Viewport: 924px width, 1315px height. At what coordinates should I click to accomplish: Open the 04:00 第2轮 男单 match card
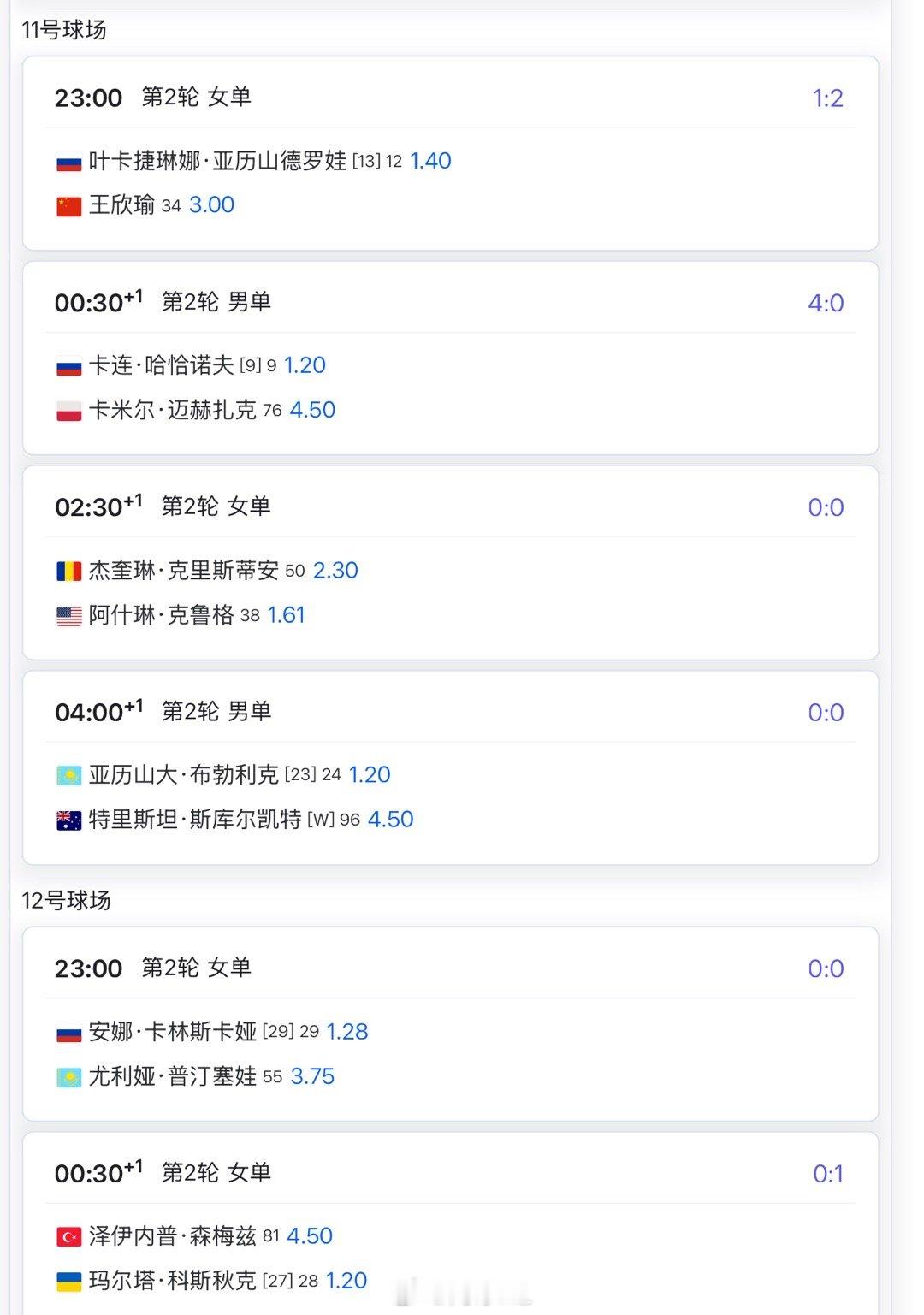pyautogui.click(x=450, y=767)
